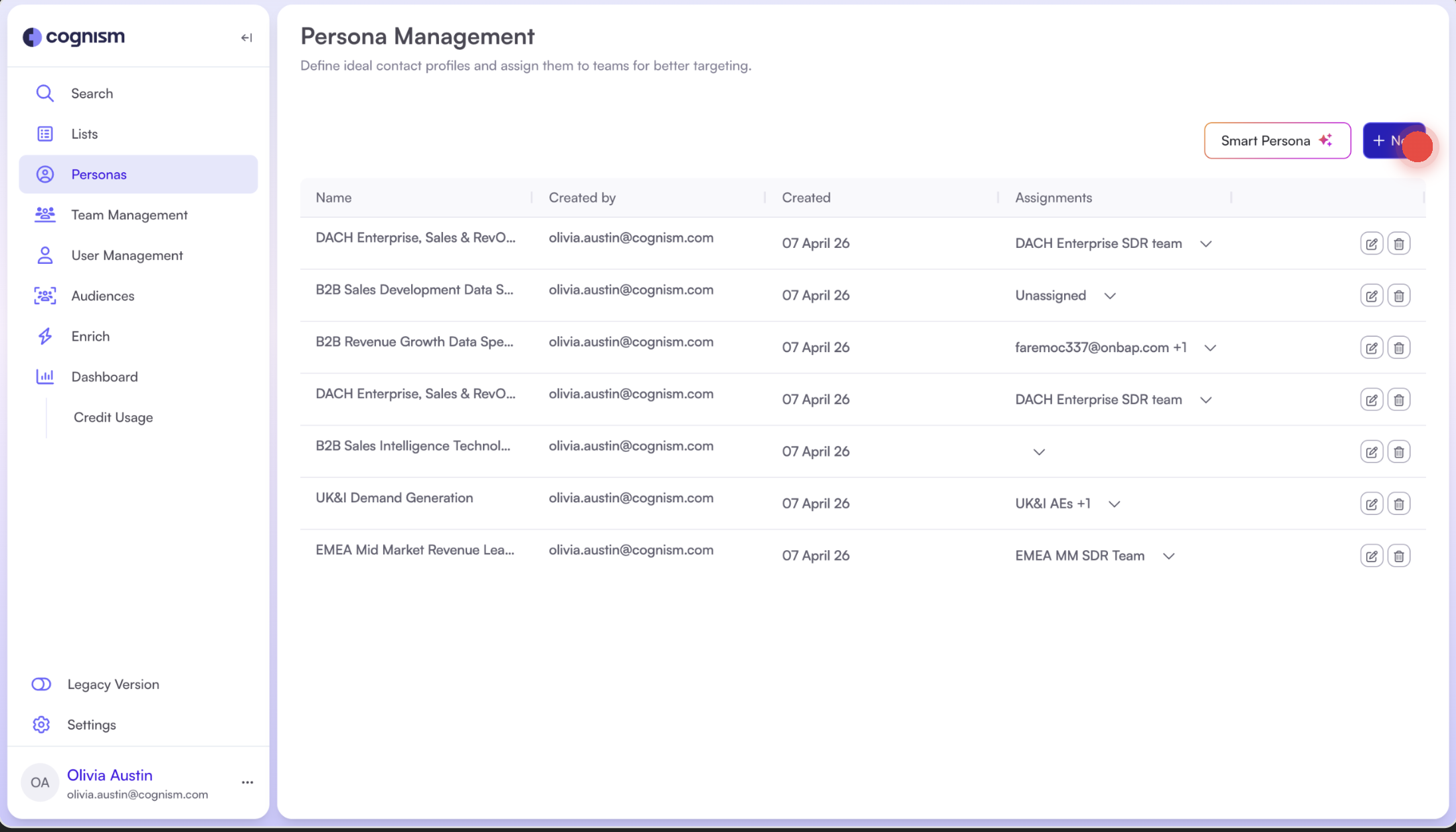Open Credit Usage under Dashboard

(113, 417)
